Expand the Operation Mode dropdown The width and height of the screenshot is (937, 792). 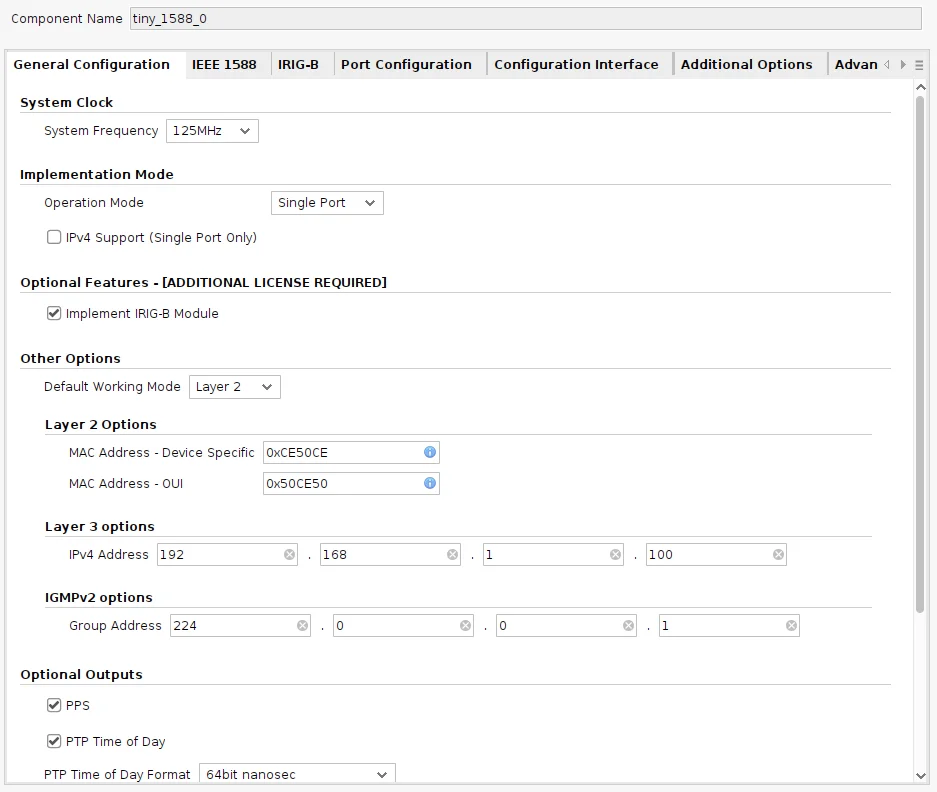[x=327, y=203]
